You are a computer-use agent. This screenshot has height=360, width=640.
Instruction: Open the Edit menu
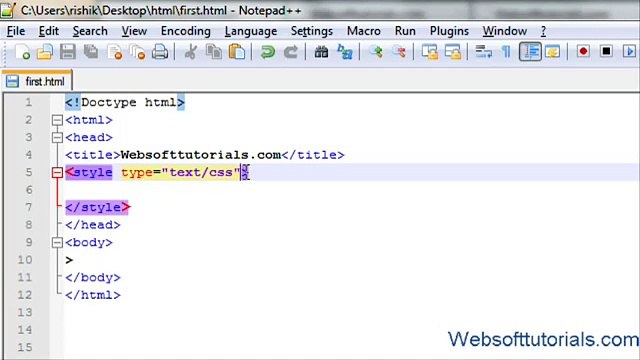tap(49, 31)
